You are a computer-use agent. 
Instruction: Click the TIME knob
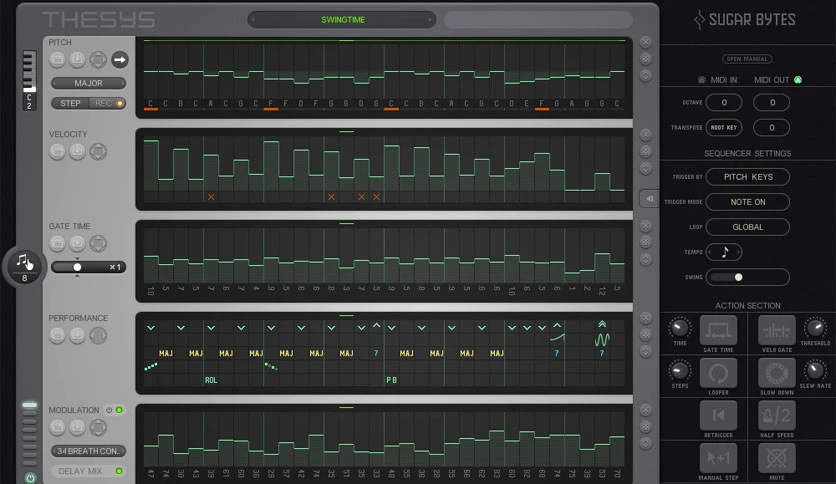[x=679, y=327]
